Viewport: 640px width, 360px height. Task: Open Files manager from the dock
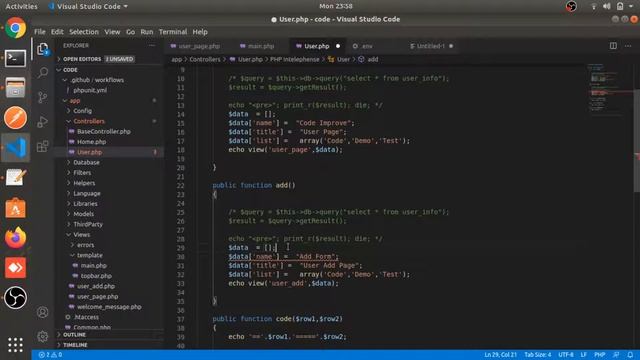click(x=16, y=88)
